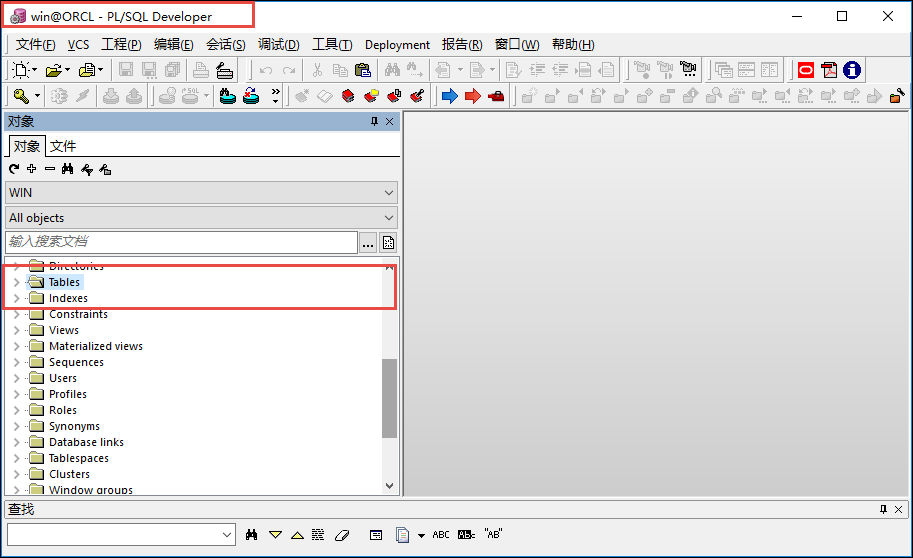Viewport: 913px width, 558px height.
Task: Click the object tree scrollbar thumb
Action: point(390,398)
